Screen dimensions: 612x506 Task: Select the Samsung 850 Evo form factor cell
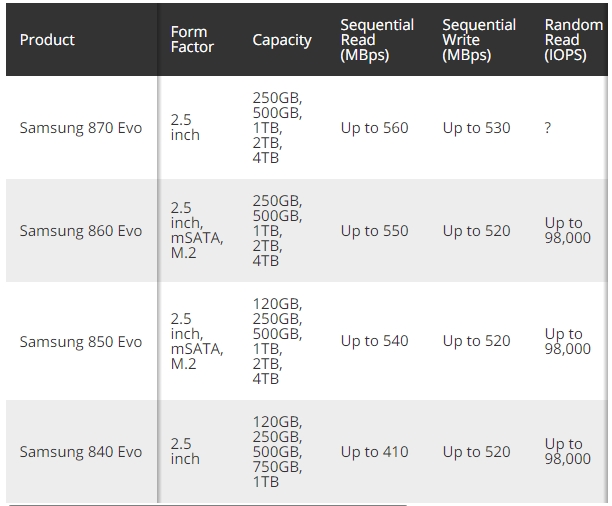[196, 341]
